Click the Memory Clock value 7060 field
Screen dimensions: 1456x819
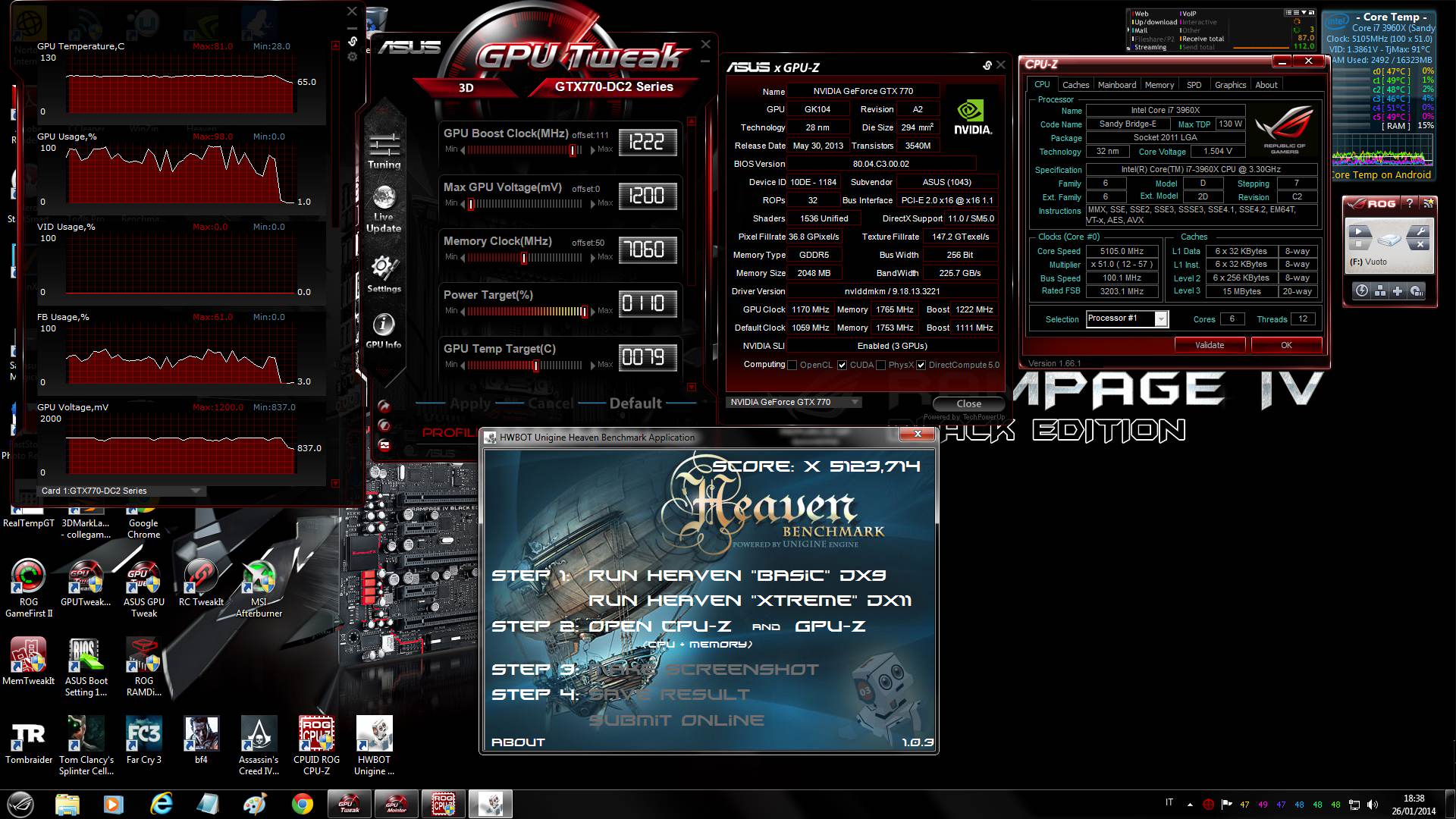648,250
